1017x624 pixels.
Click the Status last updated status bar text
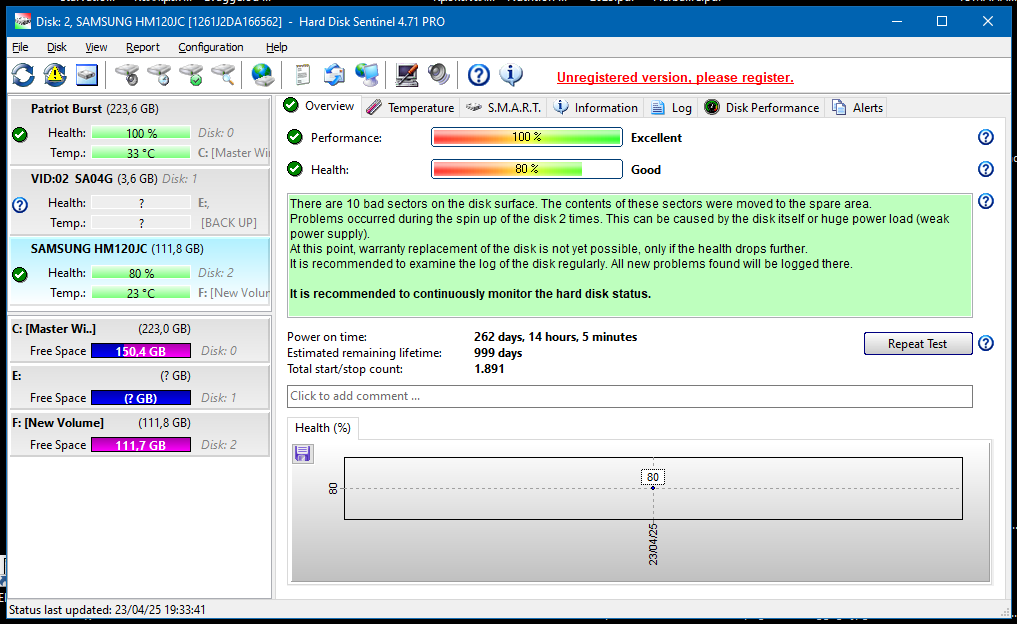107,610
